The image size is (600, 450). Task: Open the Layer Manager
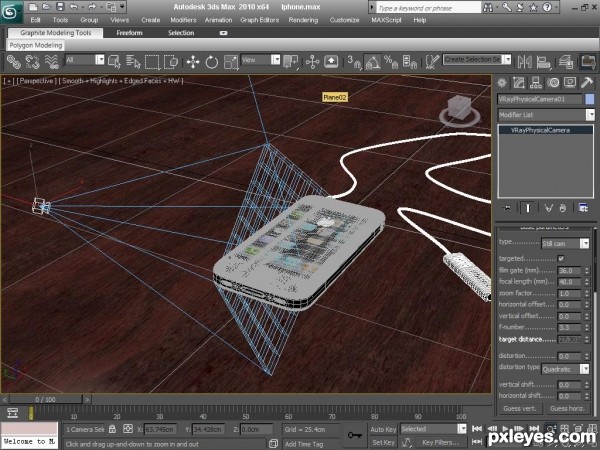pos(566,62)
